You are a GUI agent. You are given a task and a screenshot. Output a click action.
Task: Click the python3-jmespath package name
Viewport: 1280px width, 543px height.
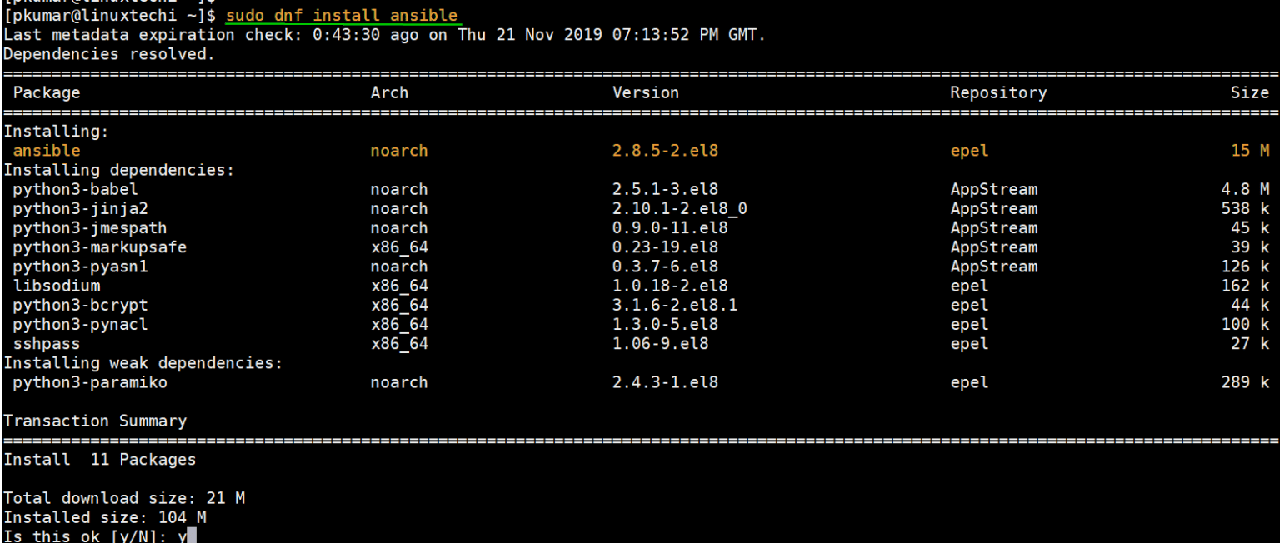[85, 228]
